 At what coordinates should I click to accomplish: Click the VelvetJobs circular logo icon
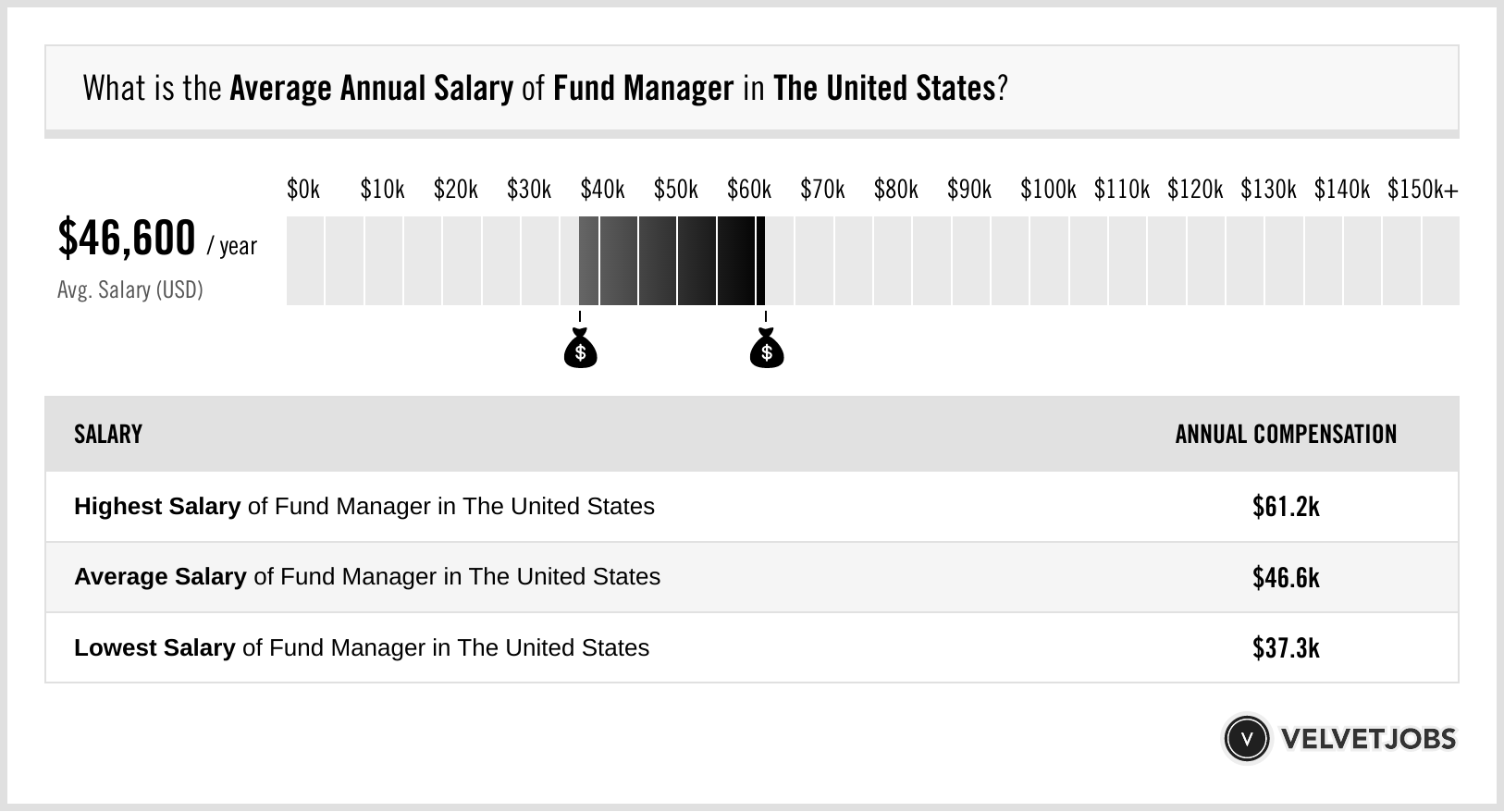coord(1246,738)
